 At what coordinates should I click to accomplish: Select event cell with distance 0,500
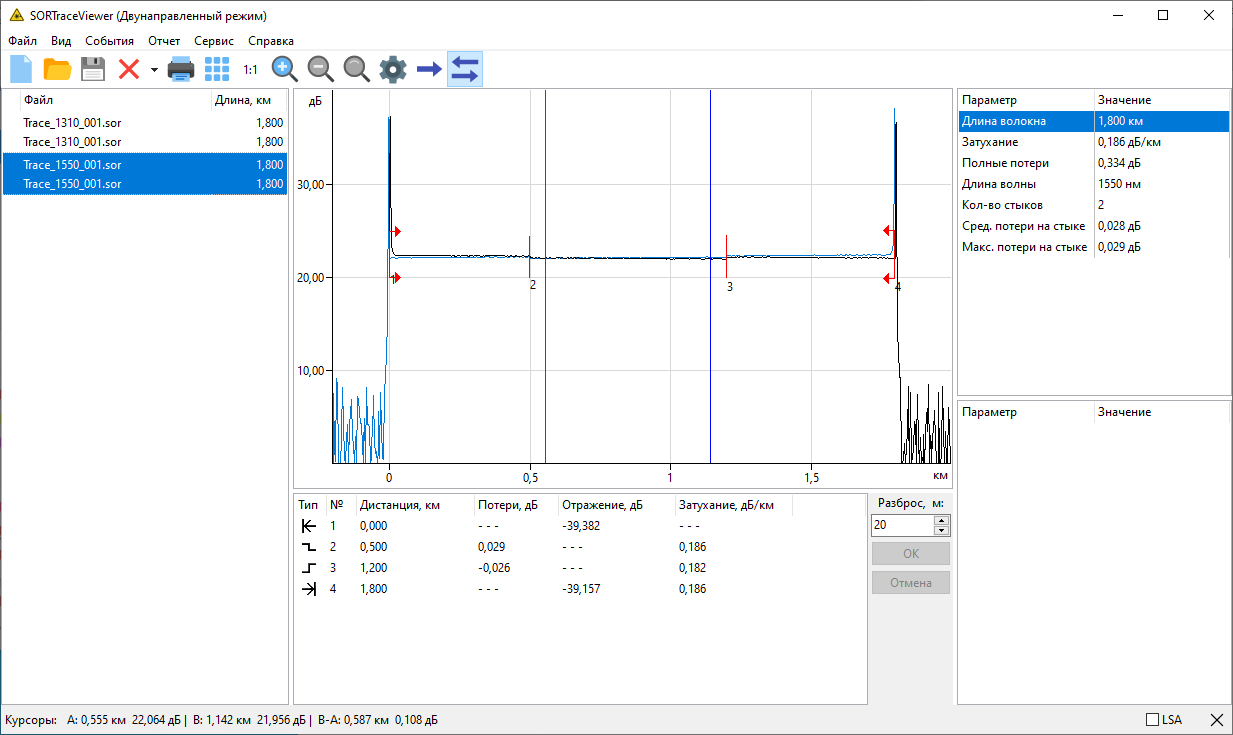coord(373,547)
